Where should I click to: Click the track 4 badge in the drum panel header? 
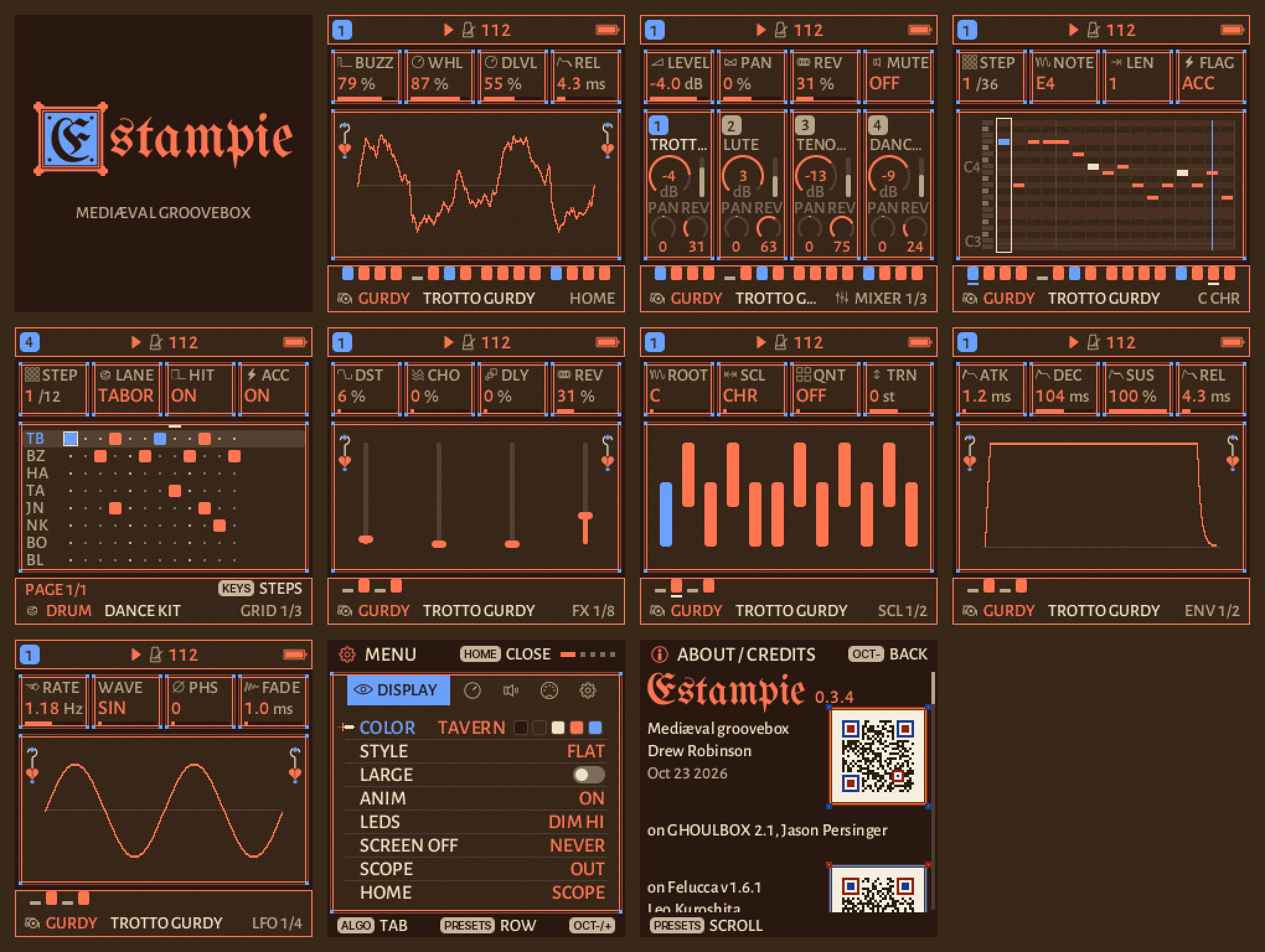click(x=30, y=342)
